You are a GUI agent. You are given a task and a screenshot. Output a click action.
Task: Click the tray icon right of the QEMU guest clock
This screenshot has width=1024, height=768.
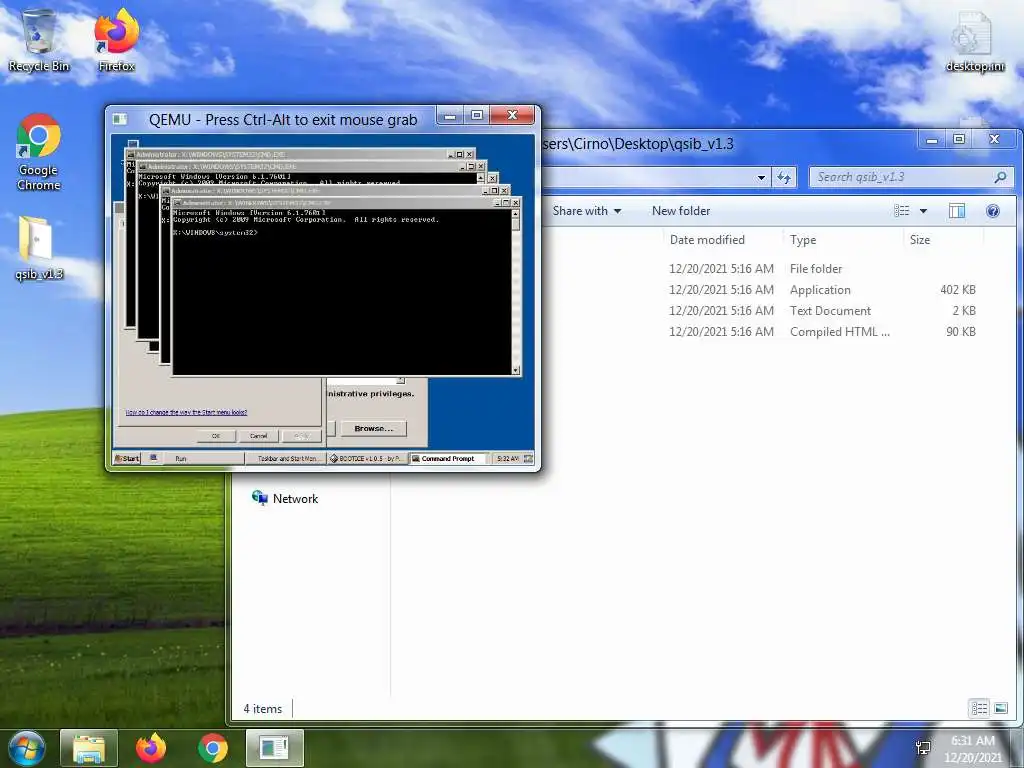528,458
